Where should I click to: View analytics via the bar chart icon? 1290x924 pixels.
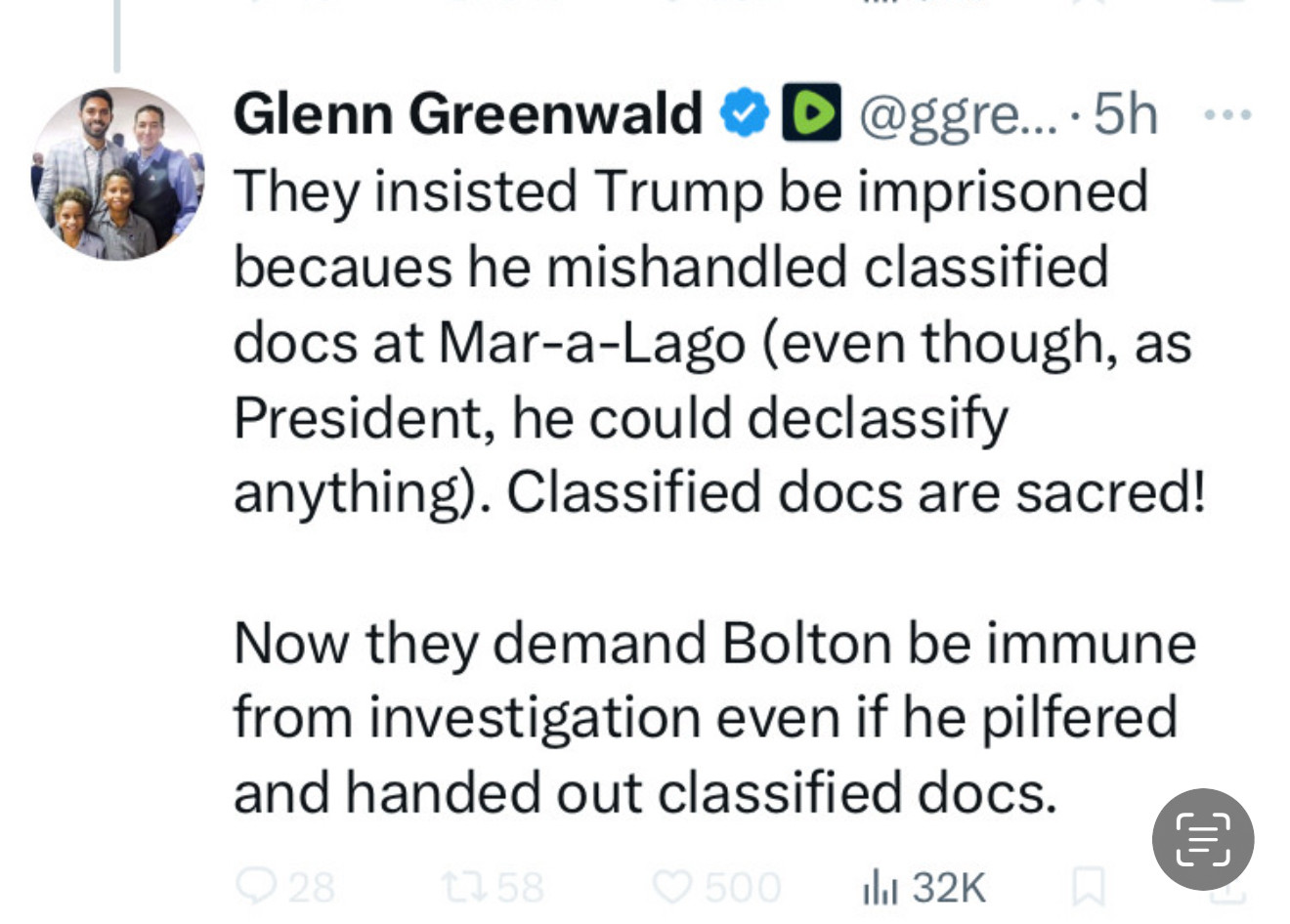coord(880,887)
